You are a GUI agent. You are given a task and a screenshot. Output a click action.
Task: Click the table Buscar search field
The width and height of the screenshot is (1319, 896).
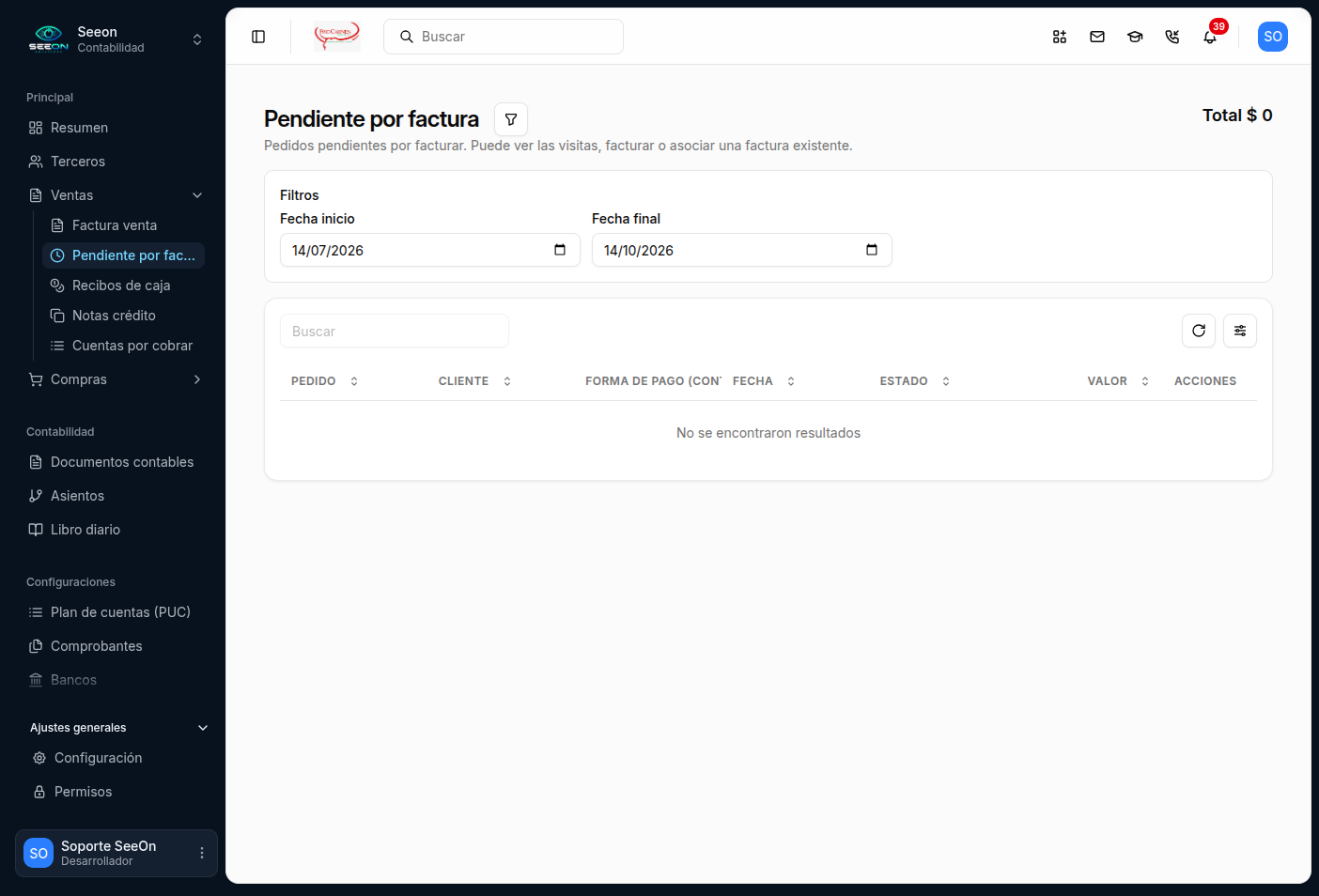coord(395,332)
